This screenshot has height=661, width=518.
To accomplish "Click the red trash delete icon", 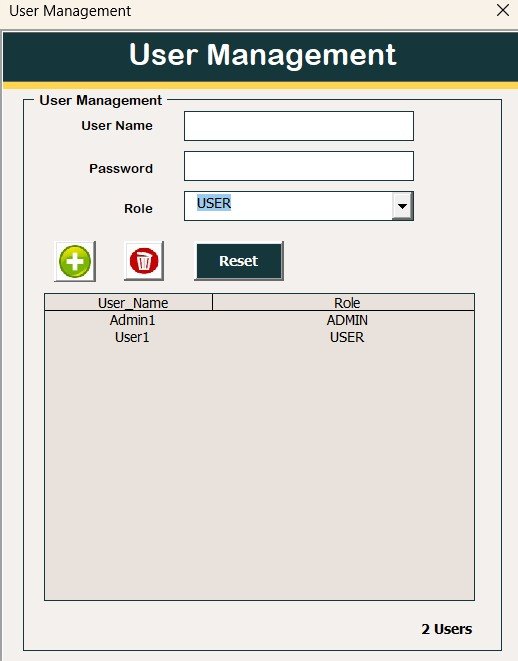I will [x=144, y=261].
